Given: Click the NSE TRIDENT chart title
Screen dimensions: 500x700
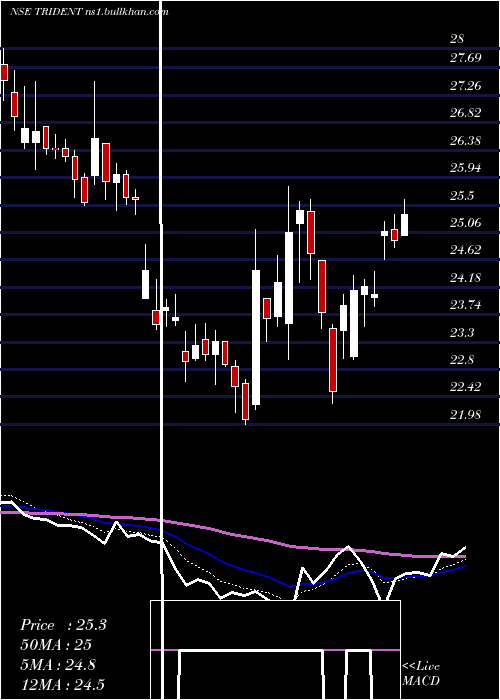Looking at the screenshot, I should (89, 12).
